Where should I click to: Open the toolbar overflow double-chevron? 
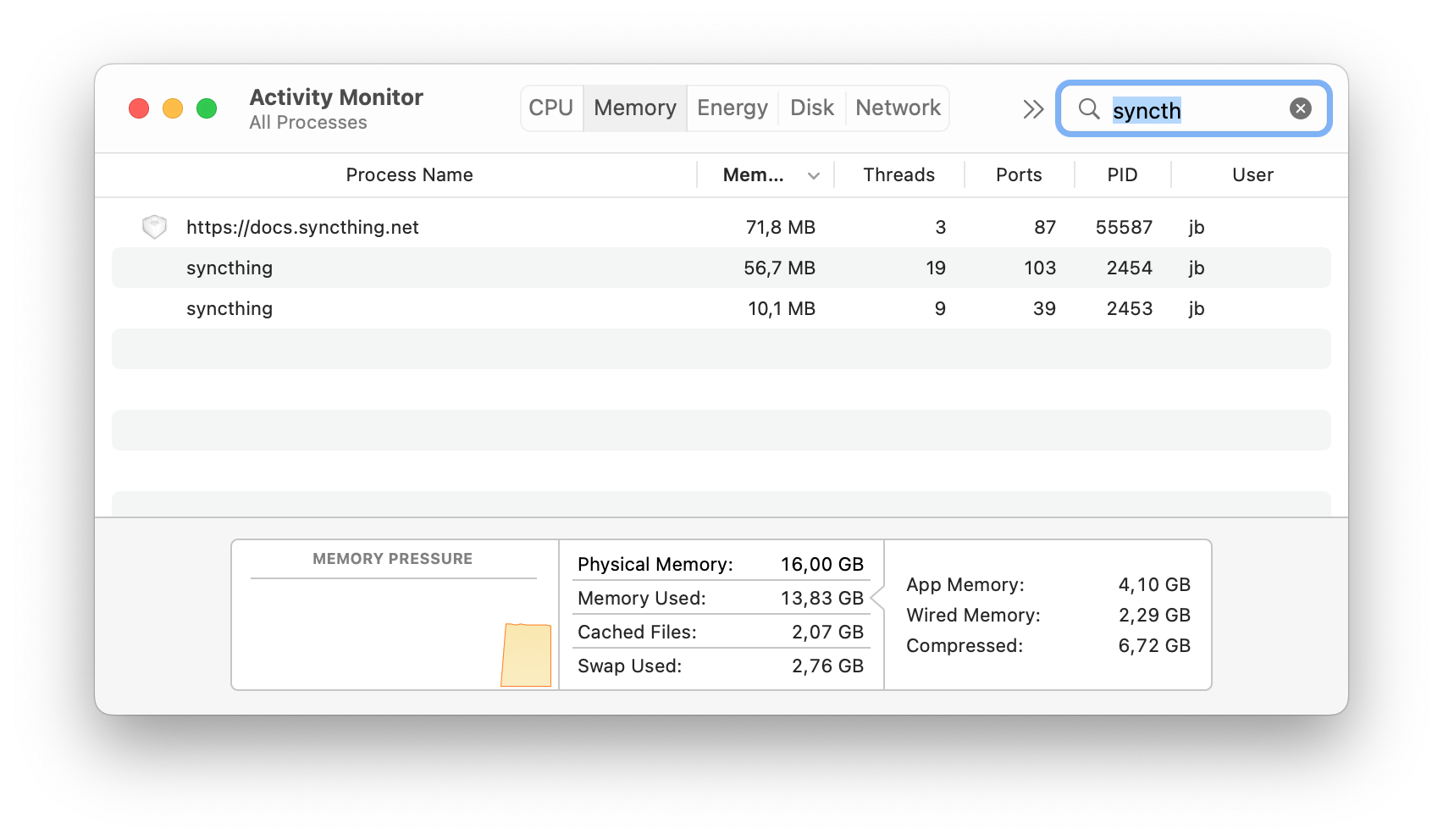point(1033,108)
